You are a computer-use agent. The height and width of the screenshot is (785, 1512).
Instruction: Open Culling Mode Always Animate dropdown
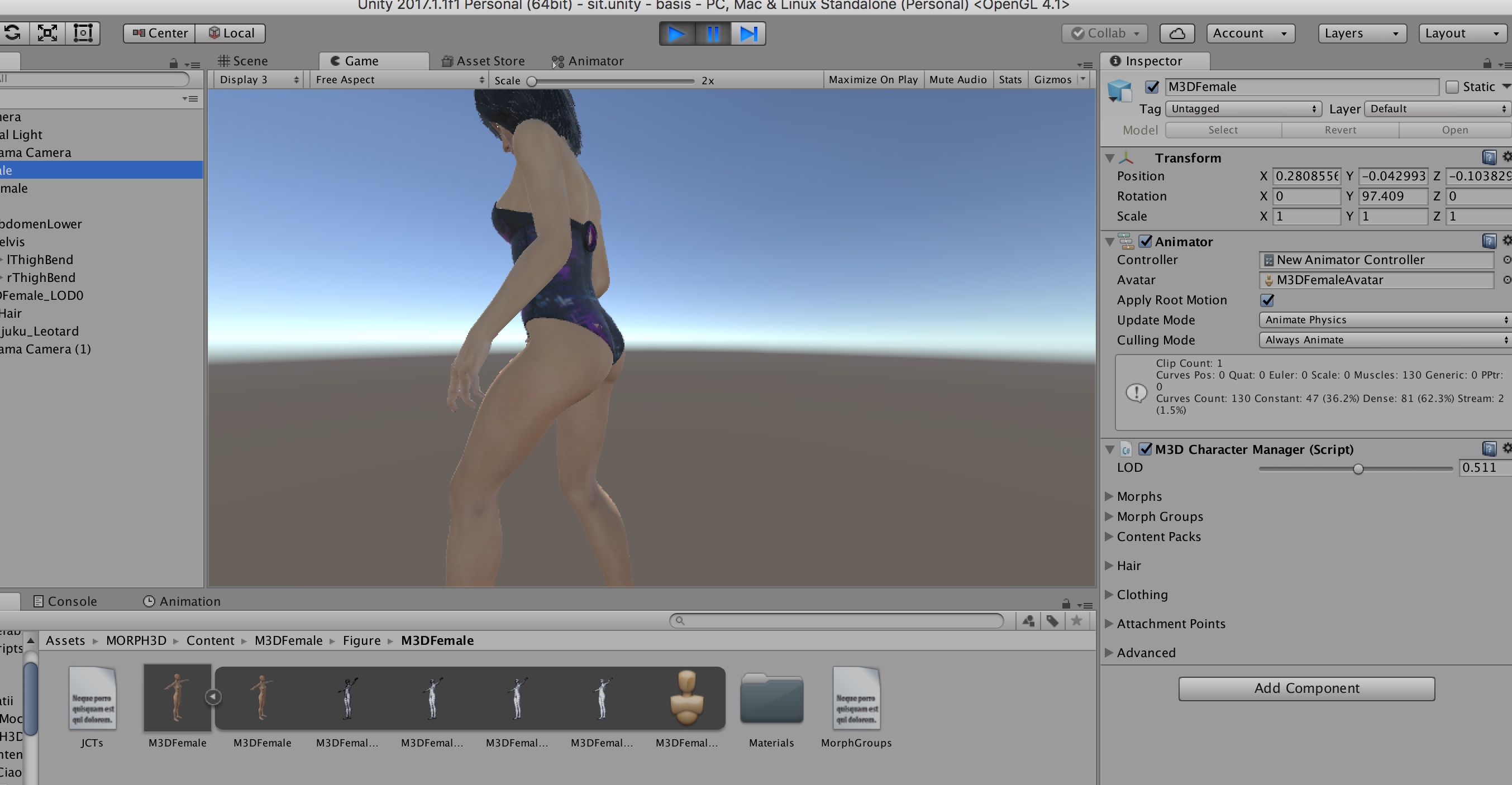pyautogui.click(x=1385, y=339)
